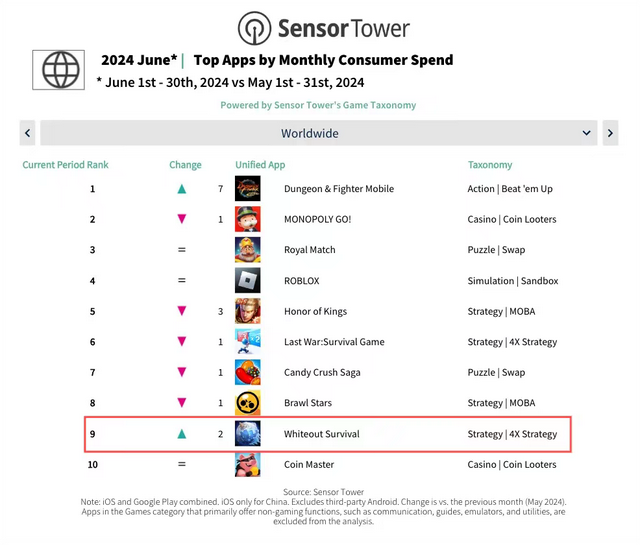Open the Honor of Kings app icon
This screenshot has height=545, width=640.
pyautogui.click(x=247, y=311)
